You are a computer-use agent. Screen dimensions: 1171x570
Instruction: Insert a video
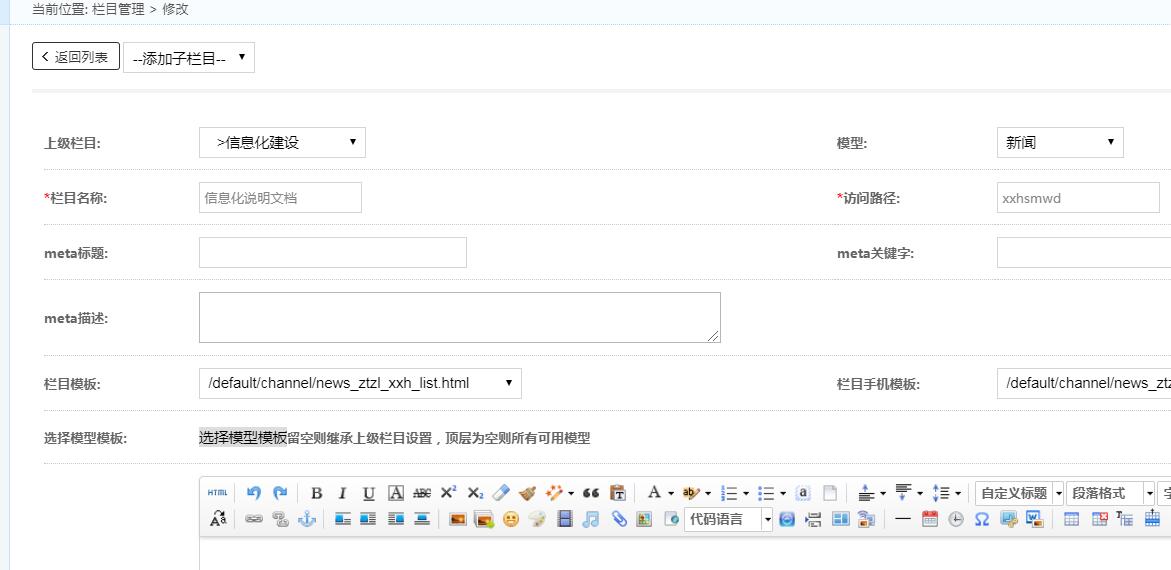(565, 518)
